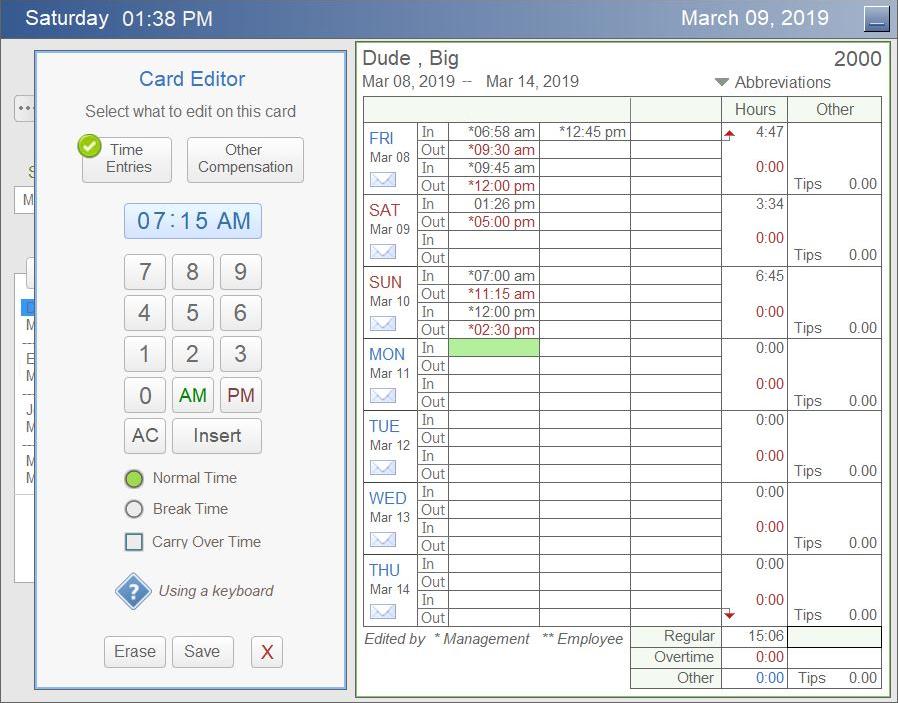The height and width of the screenshot is (703, 898).
Task: Close the Card Editor with red X
Action: [267, 651]
